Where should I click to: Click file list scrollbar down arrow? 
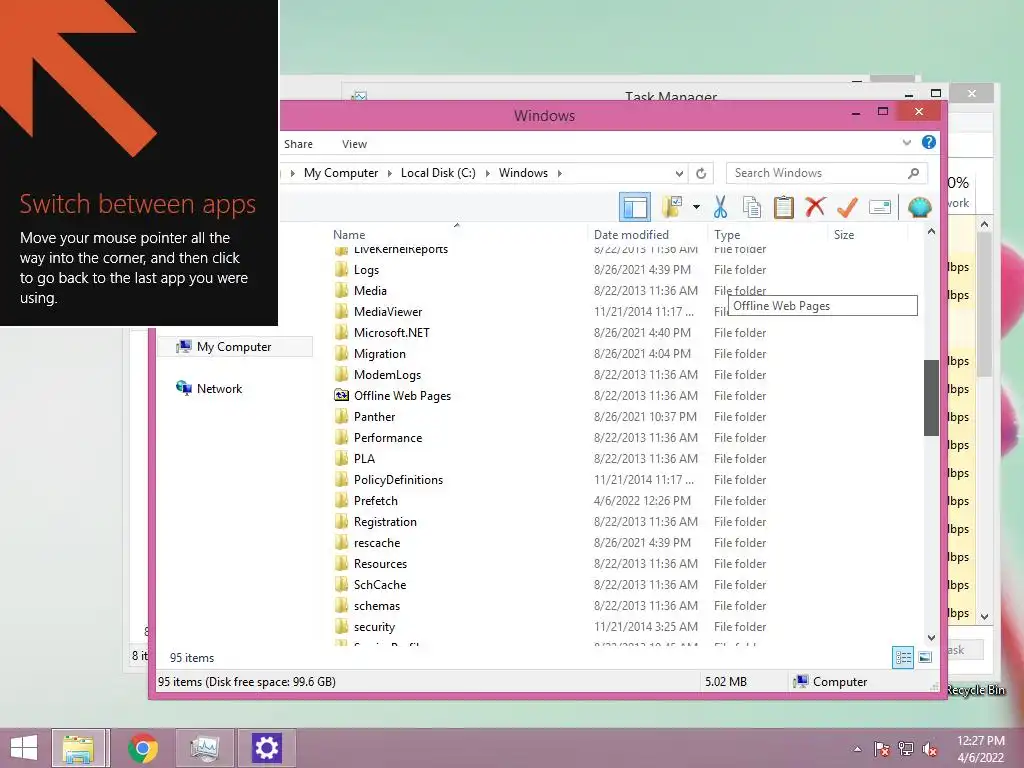[x=931, y=637]
